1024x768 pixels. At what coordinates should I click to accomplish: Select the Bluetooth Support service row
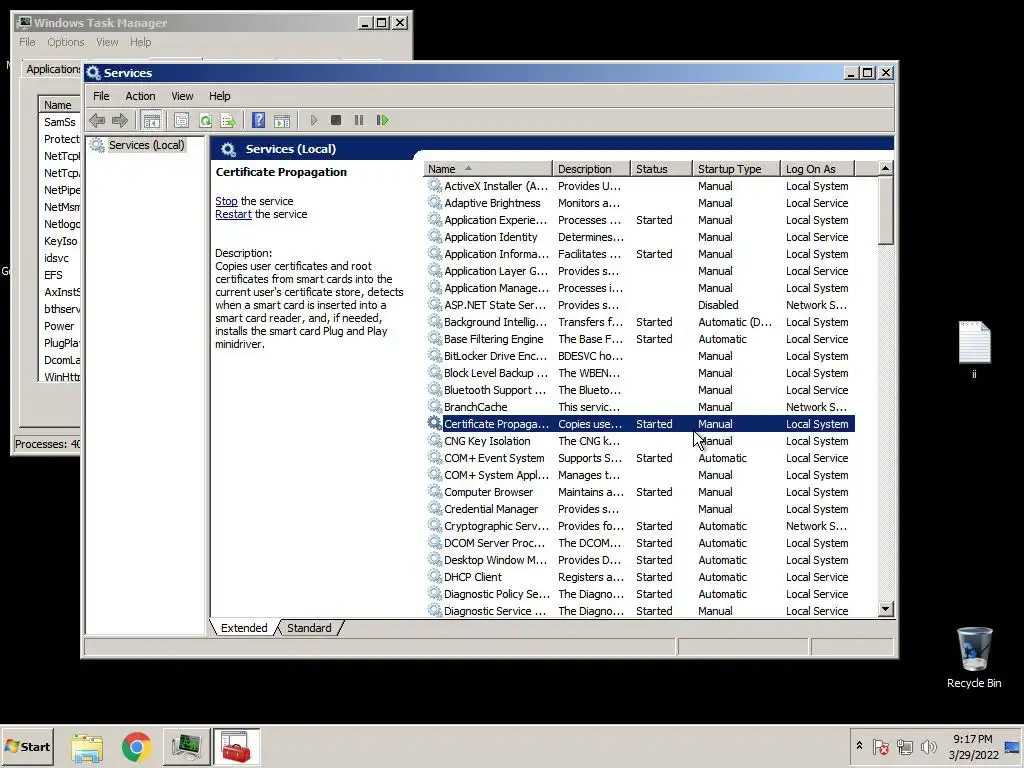(x=640, y=390)
